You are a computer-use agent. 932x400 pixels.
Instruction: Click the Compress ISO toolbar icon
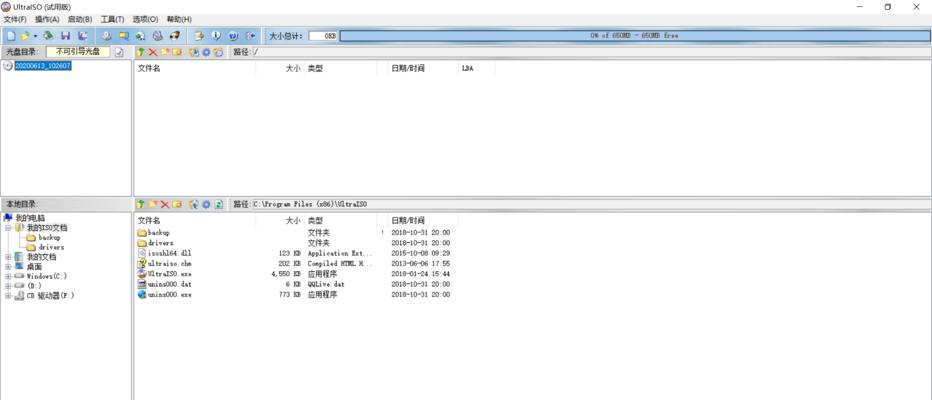click(140, 36)
